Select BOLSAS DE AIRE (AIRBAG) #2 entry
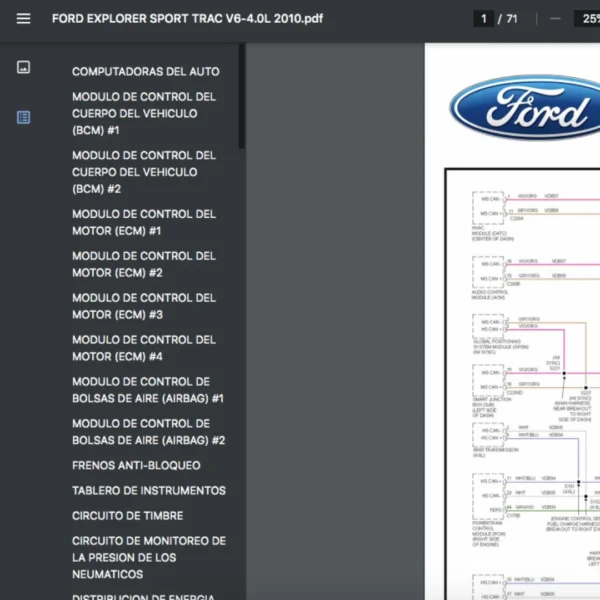Screen dimensions: 600x600 147,432
